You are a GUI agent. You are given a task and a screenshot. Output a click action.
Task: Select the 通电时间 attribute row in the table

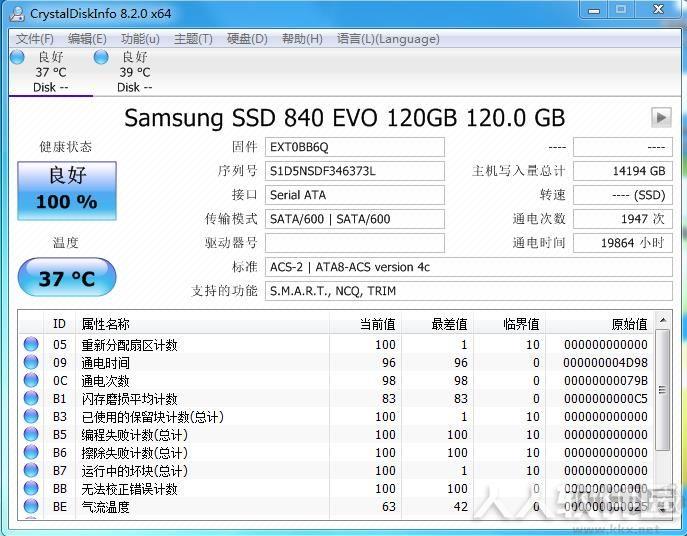[x=336, y=362]
